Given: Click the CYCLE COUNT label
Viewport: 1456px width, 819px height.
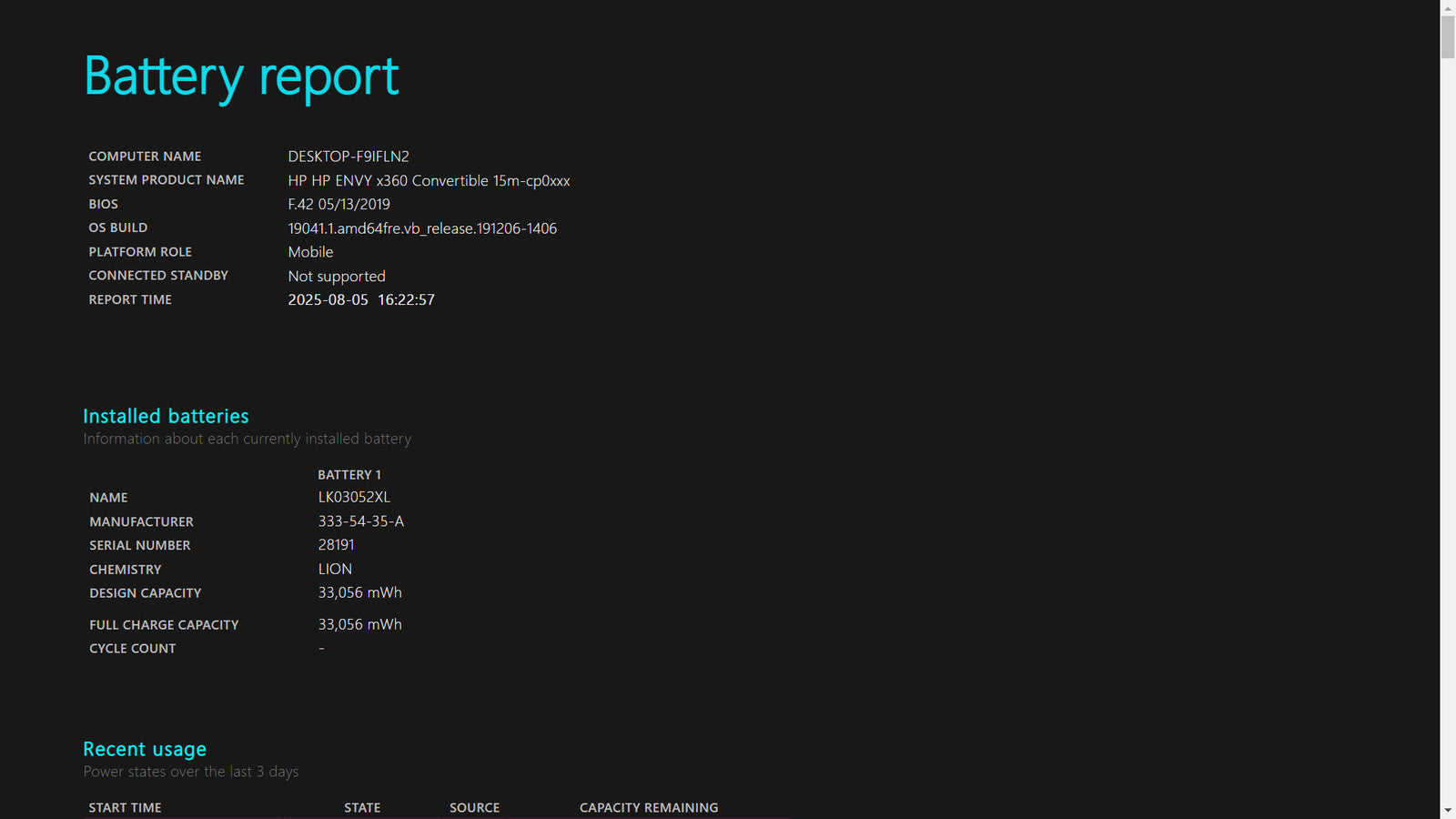Looking at the screenshot, I should (x=133, y=649).
